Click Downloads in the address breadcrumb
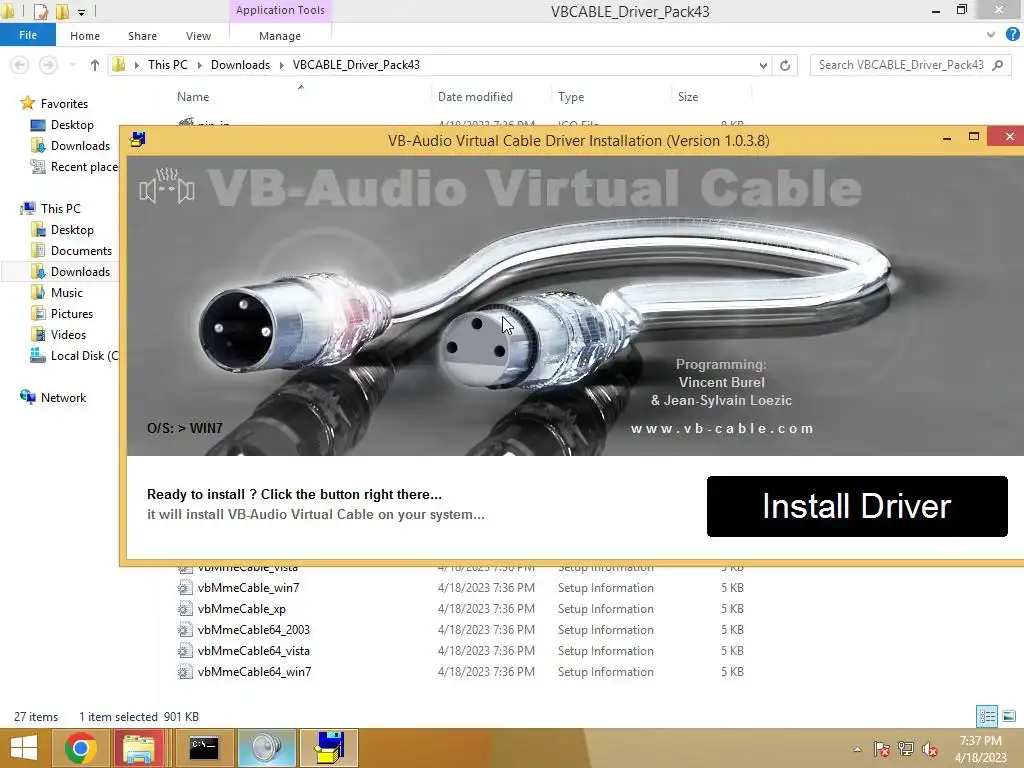The width and height of the screenshot is (1024, 768). (240, 65)
